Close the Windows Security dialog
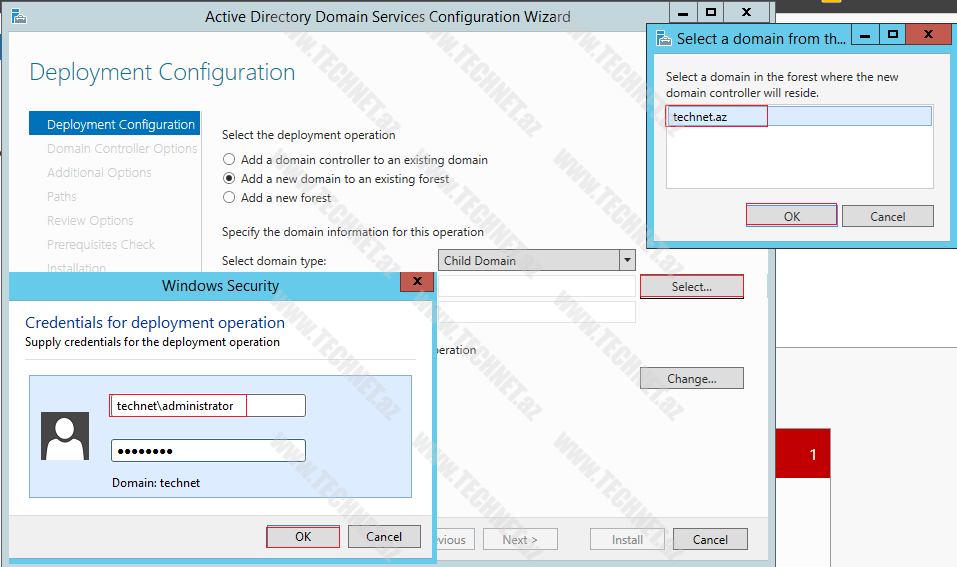This screenshot has height=567, width=957. coord(416,284)
